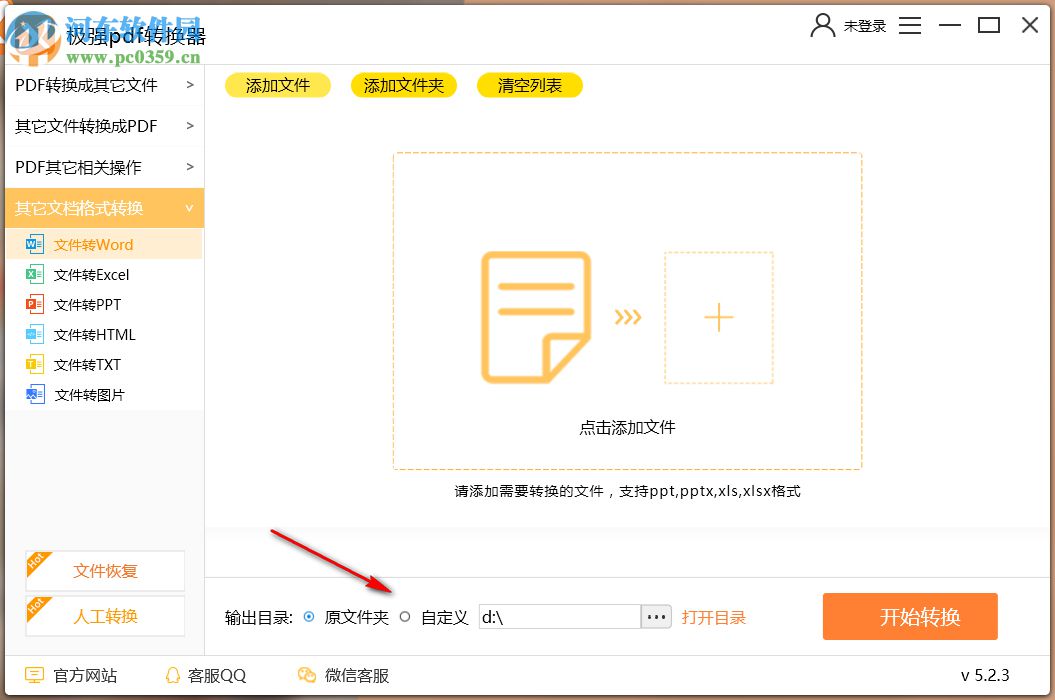Click the output path input field

560,617
